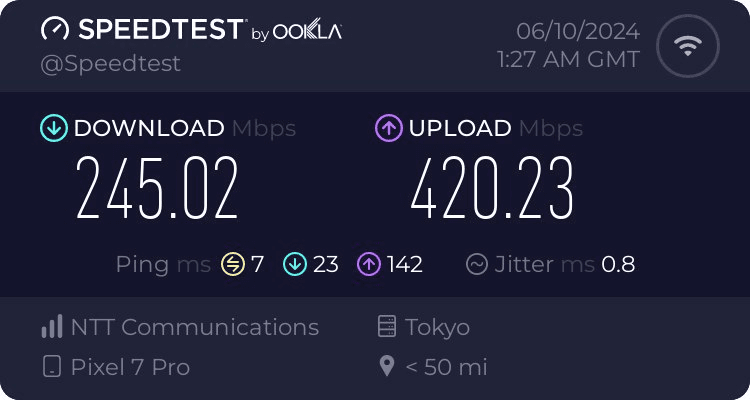Select the Tokyo server label

[x=438, y=327]
